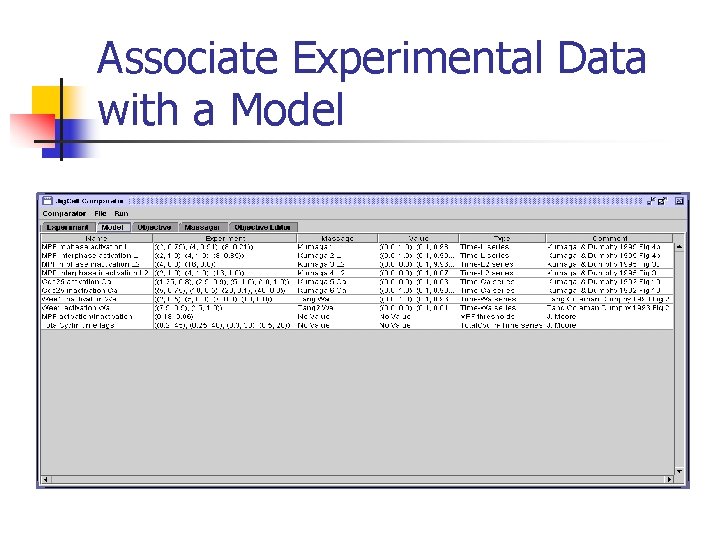
Task: Open the Comparator menu
Action: (64, 214)
